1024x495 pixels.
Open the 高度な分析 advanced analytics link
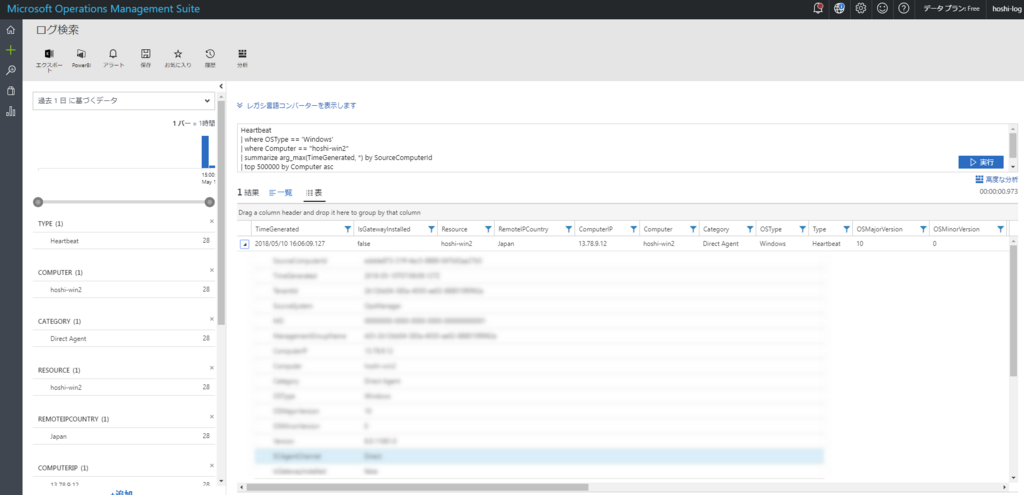pyautogui.click(x=996, y=179)
